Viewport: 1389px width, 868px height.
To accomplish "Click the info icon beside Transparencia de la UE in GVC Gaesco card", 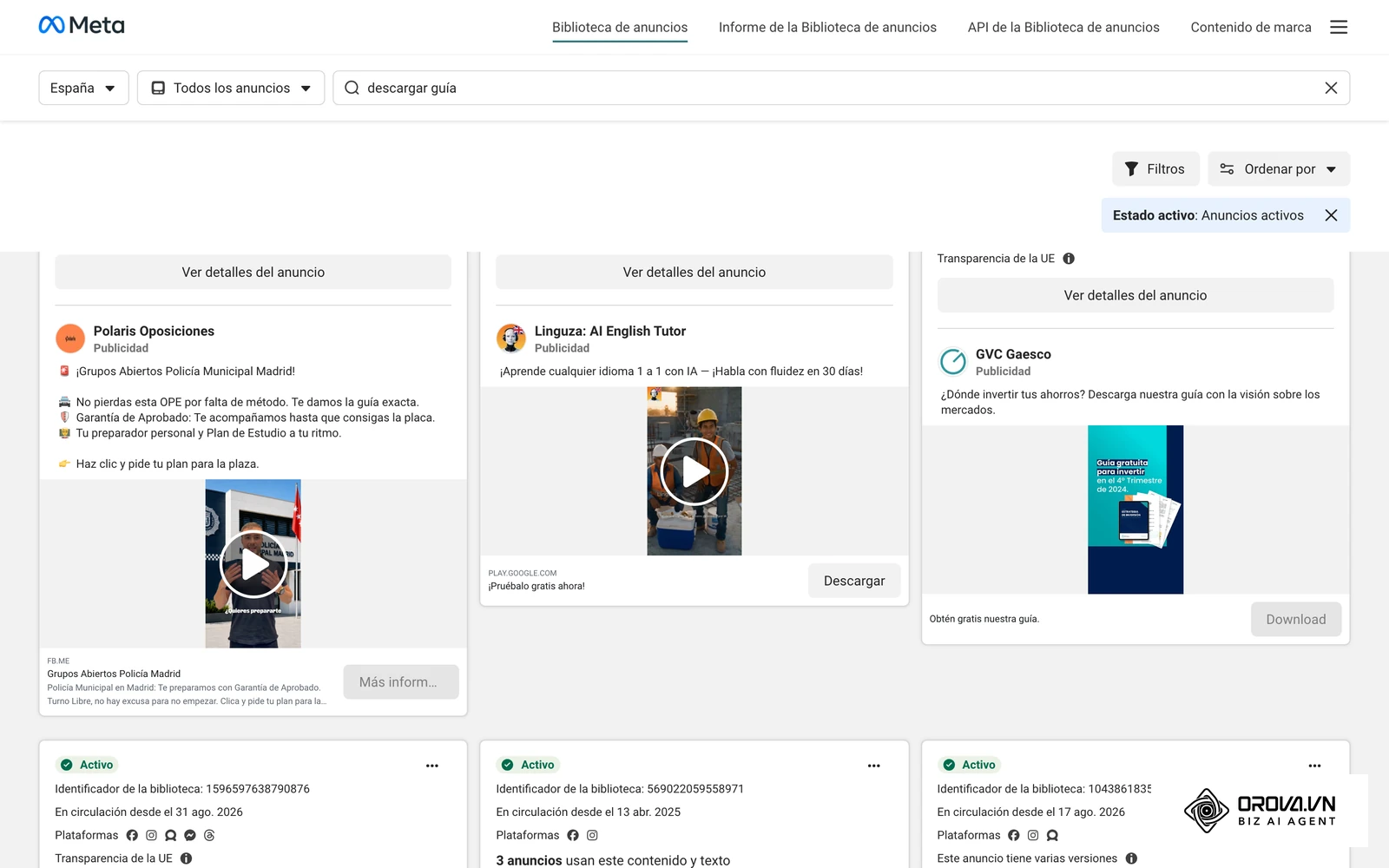I will (1069, 259).
